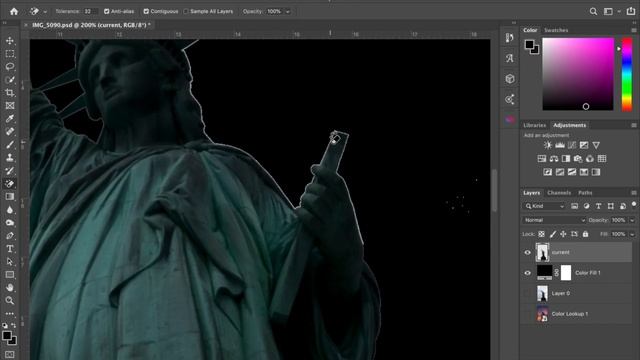Switch to the Channels tab
The image size is (640, 360).
(559, 193)
